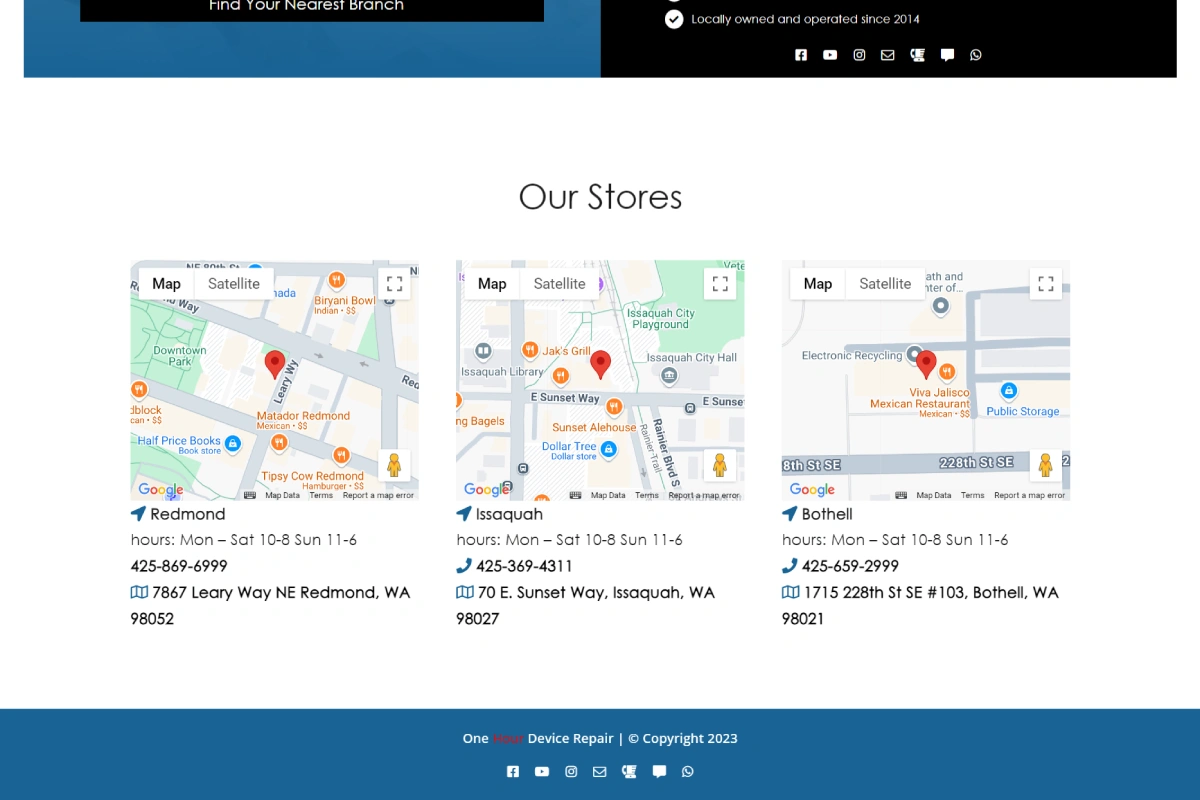This screenshot has width=1200, height=800.
Task: Click Report a map error on Bothell map
Action: tap(1030, 495)
